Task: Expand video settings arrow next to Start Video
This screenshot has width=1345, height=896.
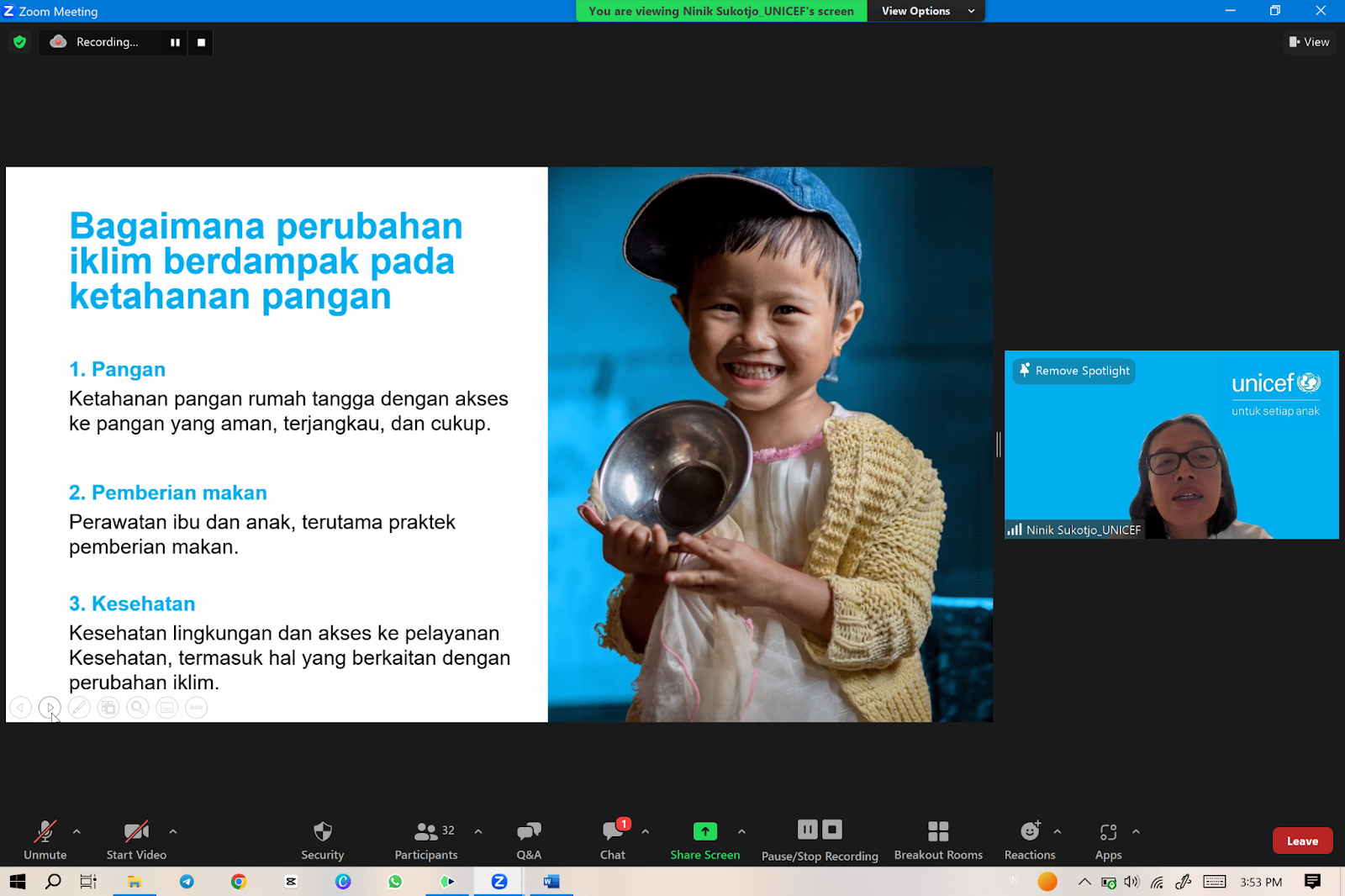Action: (x=172, y=831)
